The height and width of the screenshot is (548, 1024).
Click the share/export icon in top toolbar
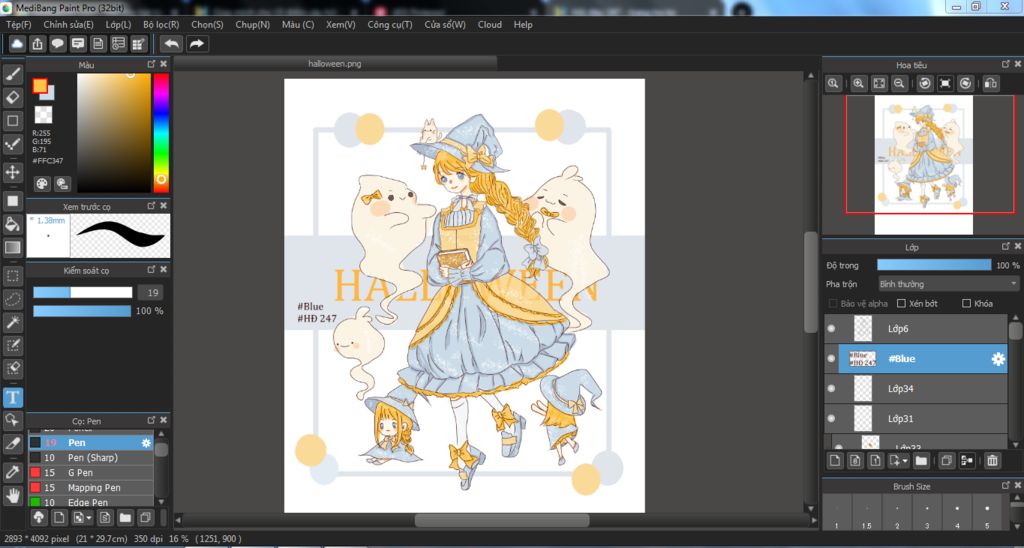click(x=37, y=44)
